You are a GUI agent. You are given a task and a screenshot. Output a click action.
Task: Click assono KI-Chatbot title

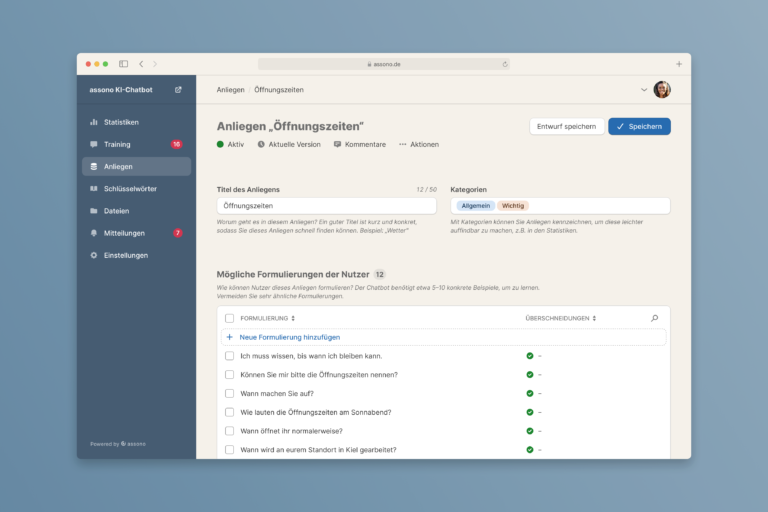click(x=121, y=90)
